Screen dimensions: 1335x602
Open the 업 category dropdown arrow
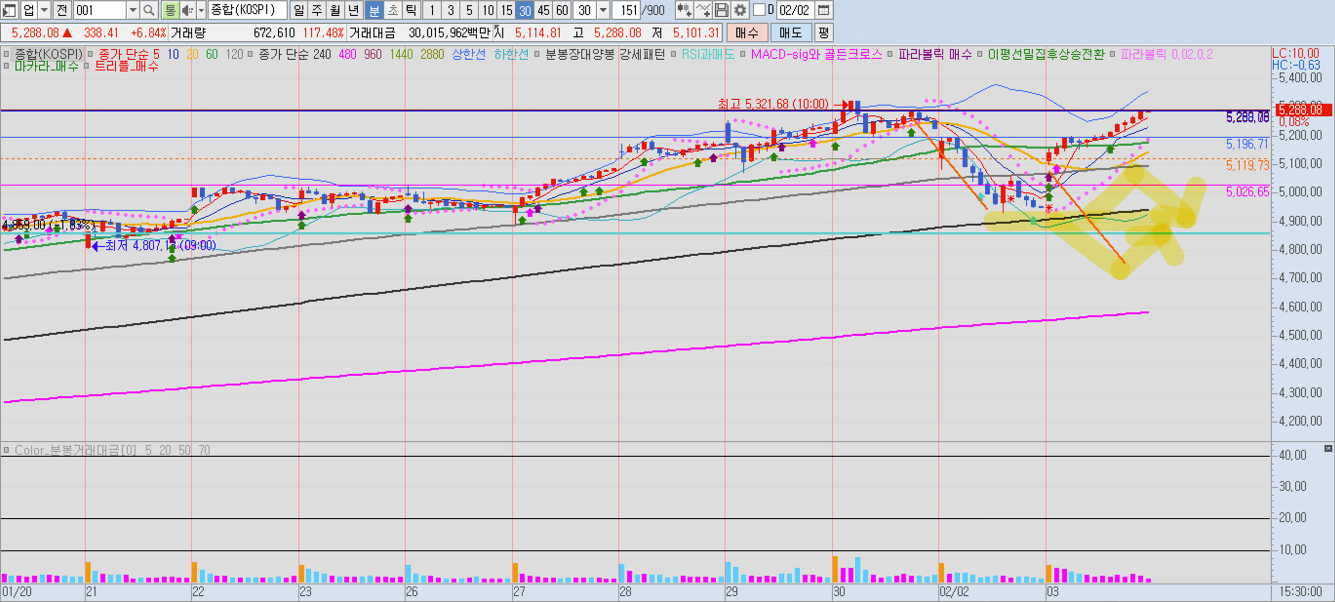tap(44, 10)
